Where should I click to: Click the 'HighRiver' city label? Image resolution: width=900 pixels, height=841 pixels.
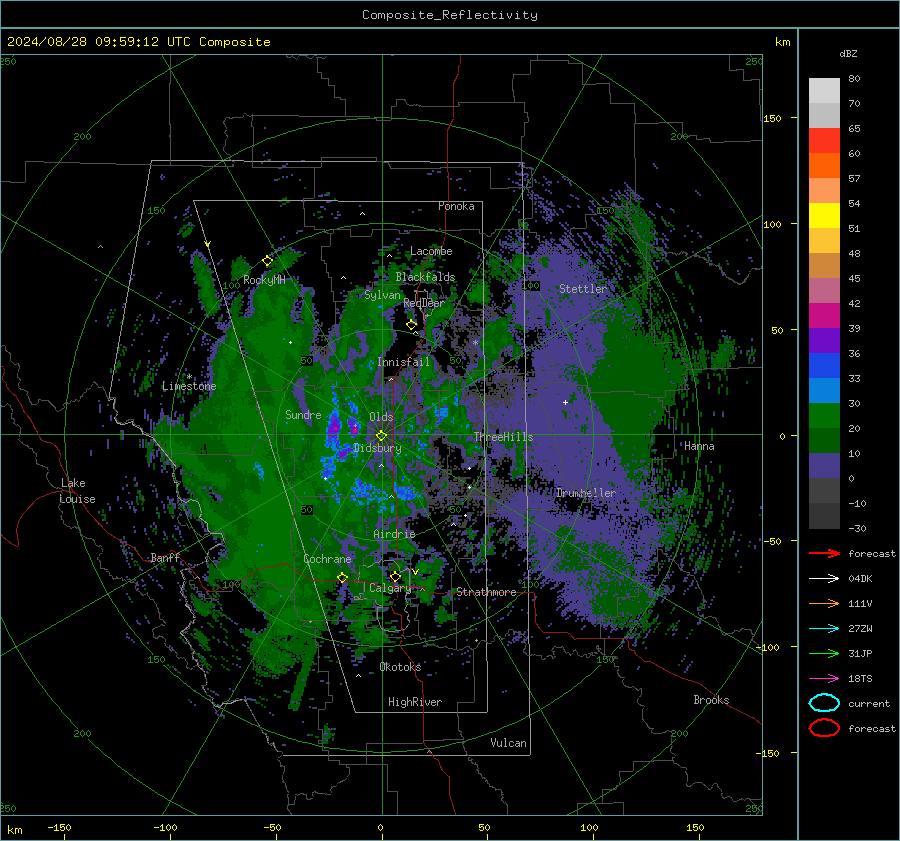pos(414,702)
